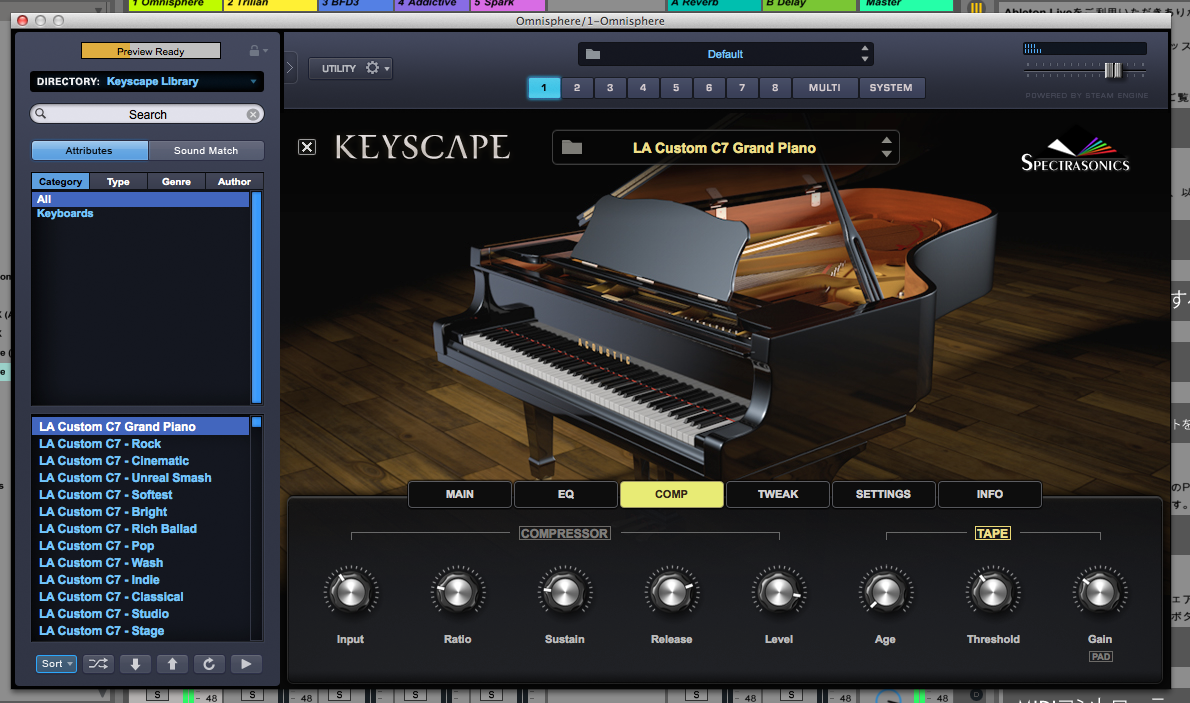1190x703 pixels.
Task: Click the lock icon beside Preview Ready
Action: [x=254, y=51]
